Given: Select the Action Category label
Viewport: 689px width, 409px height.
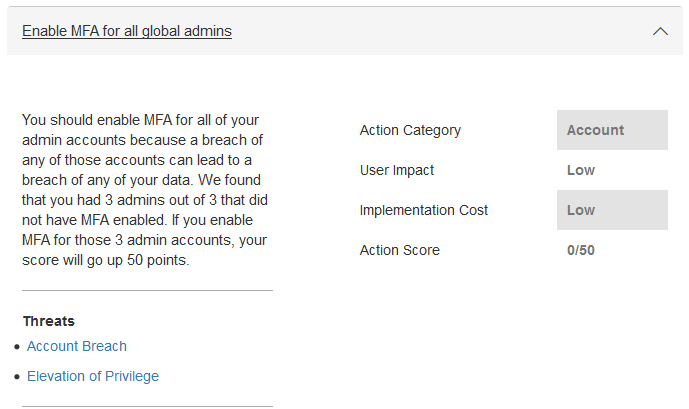Looking at the screenshot, I should (410, 130).
